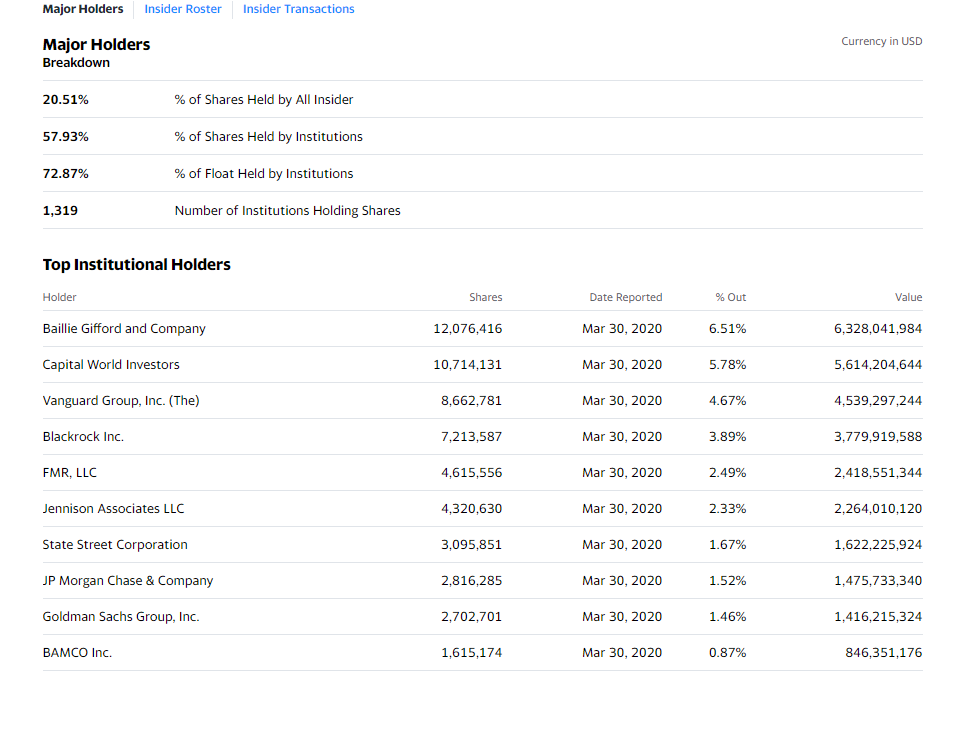Click 'Number of Institutions Holding Shares'
Image resolution: width=959 pixels, height=741 pixels.
[287, 210]
